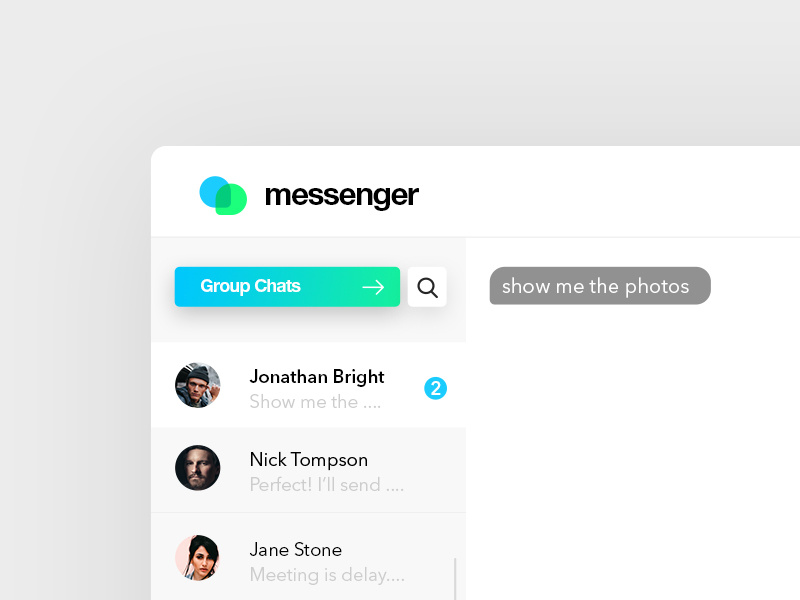This screenshot has width=800, height=600.
Task: Click the Jonathan Bright name label
Action: 317,377
